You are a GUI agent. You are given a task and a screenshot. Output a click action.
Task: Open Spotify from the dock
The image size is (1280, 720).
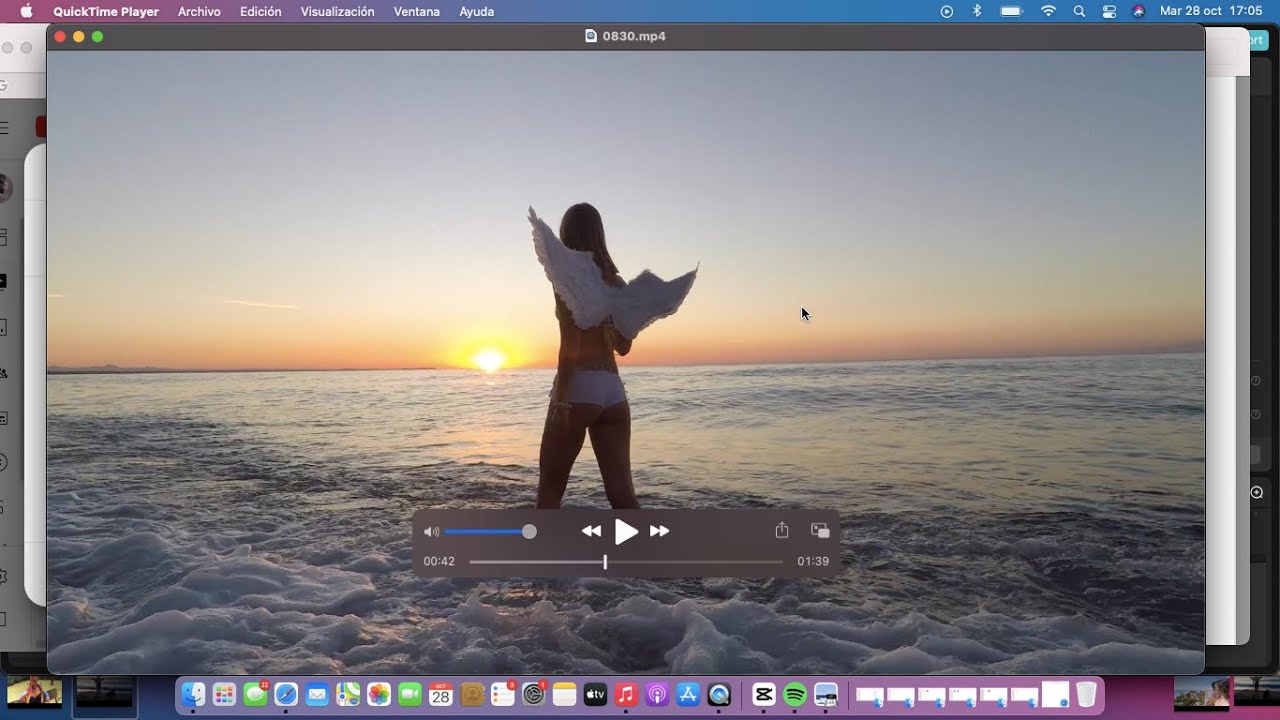coord(795,695)
